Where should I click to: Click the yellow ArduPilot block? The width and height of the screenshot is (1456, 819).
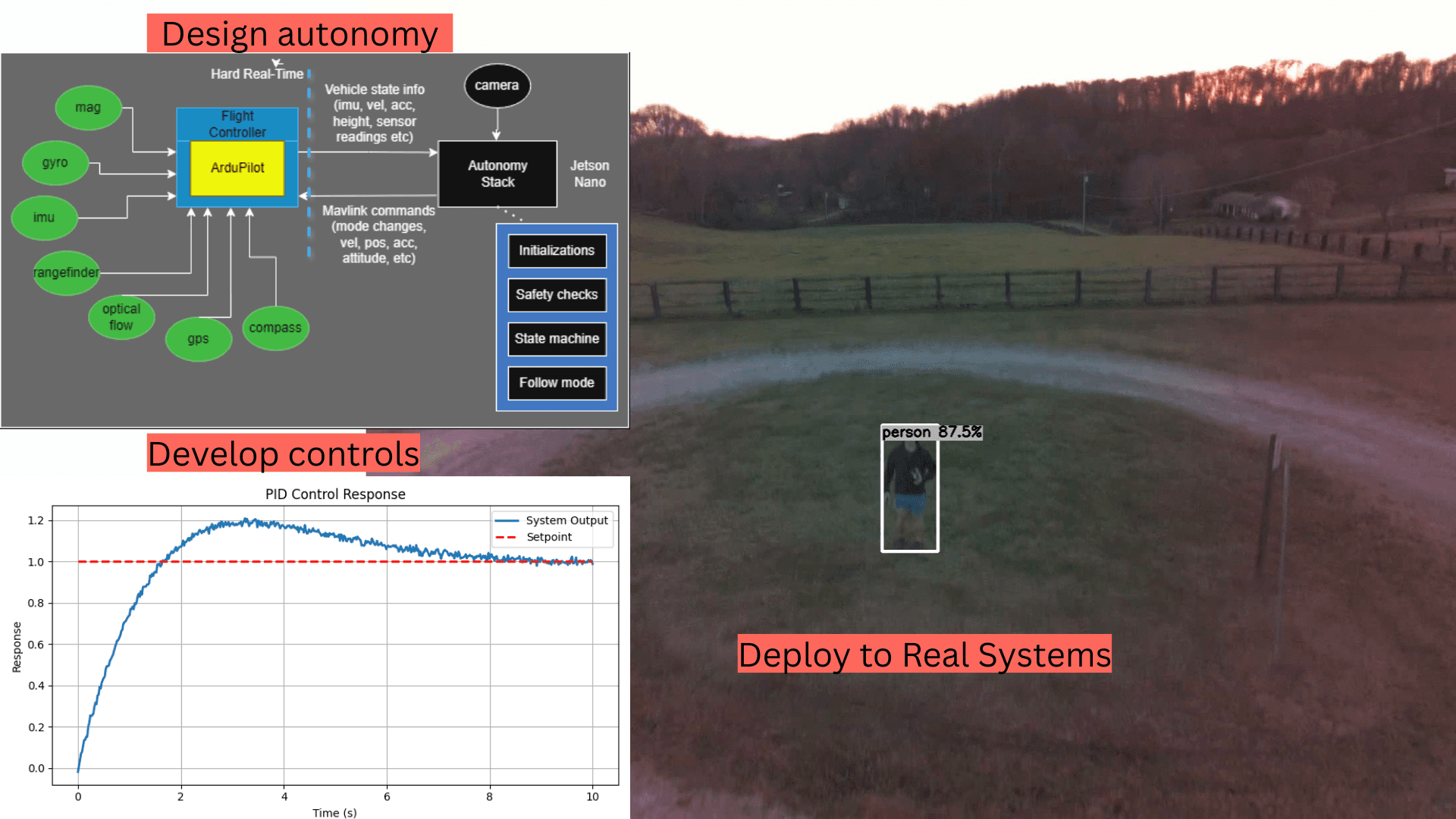[x=237, y=168]
